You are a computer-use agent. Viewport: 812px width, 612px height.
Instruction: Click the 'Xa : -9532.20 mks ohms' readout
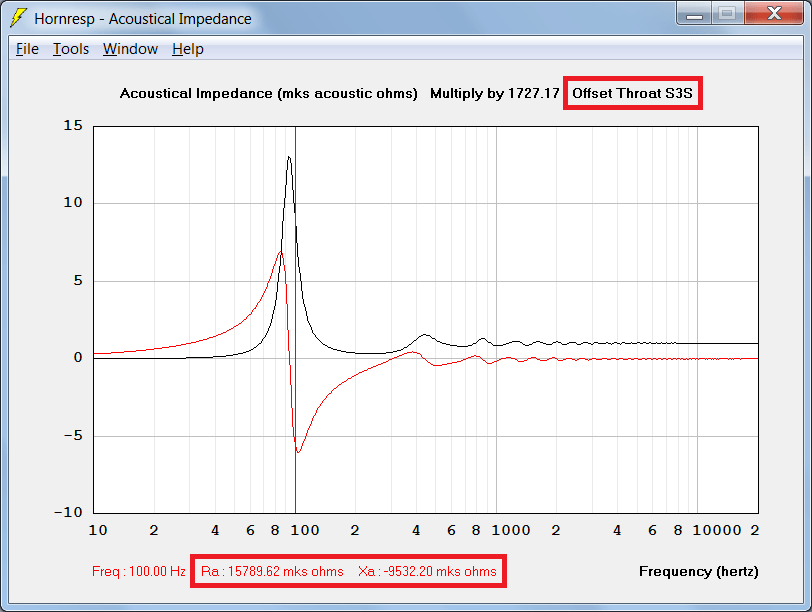coord(427,572)
